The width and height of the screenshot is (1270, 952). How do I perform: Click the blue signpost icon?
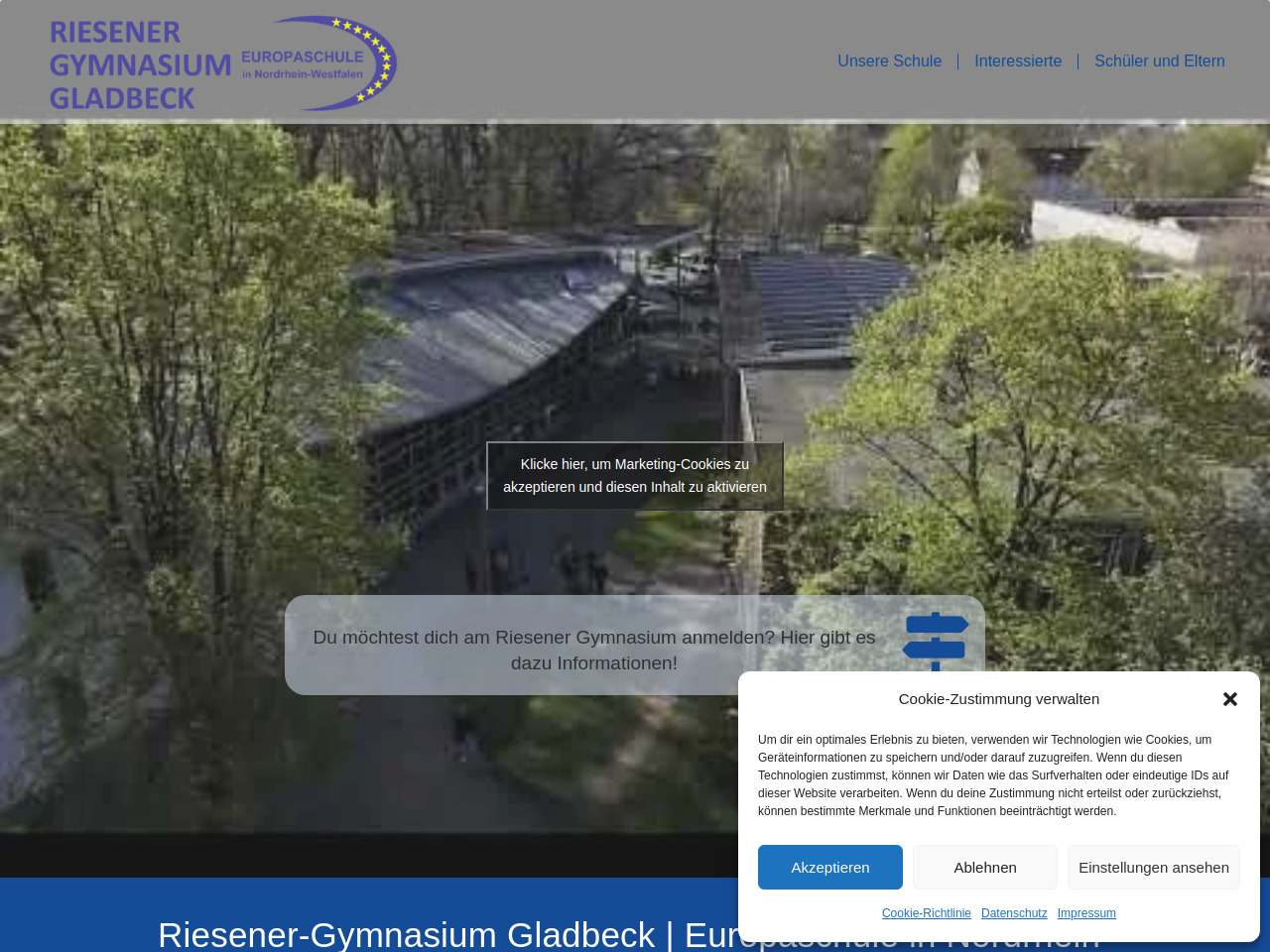pos(935,641)
